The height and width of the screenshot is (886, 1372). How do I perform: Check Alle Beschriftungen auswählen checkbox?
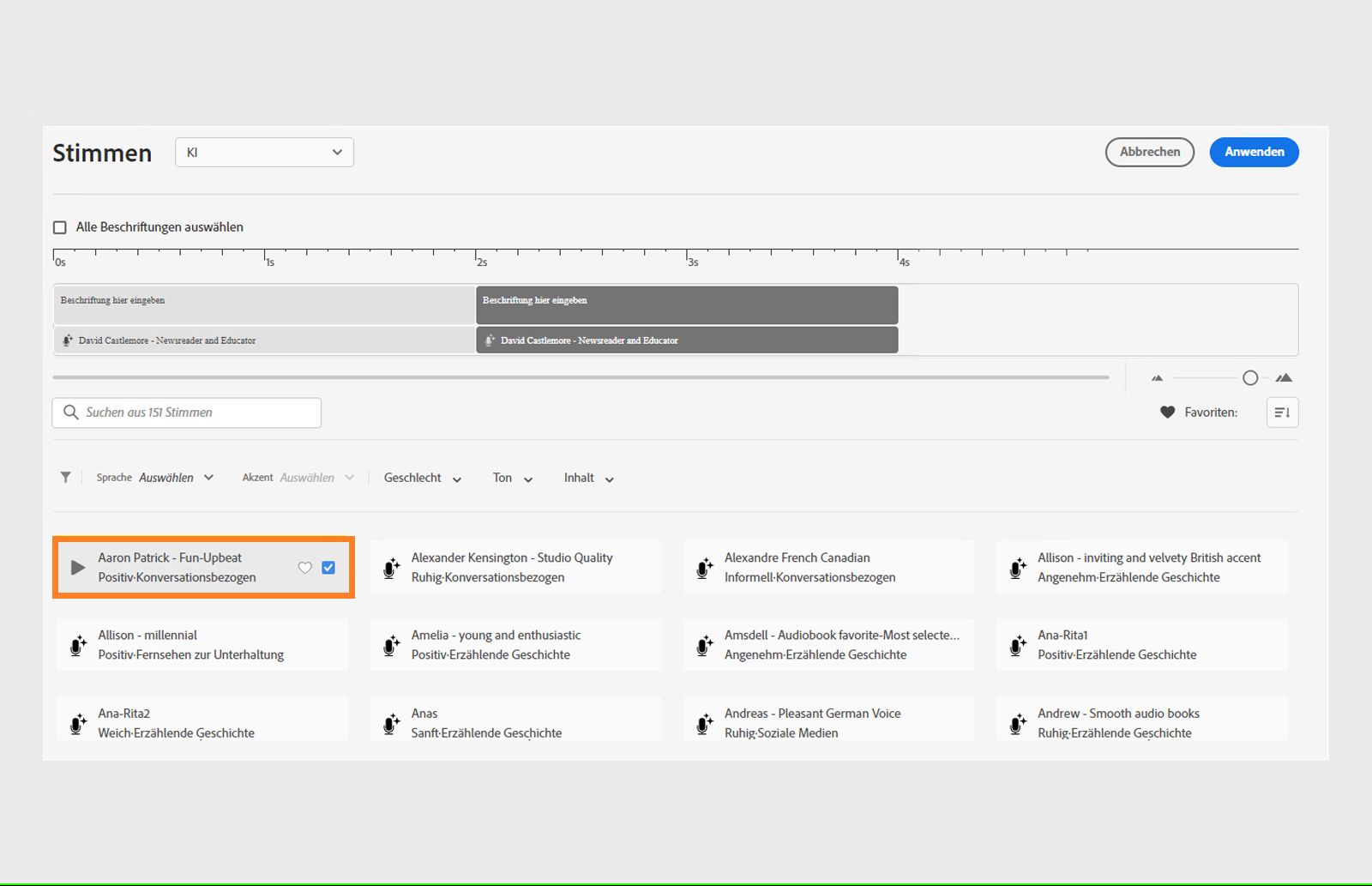point(60,227)
